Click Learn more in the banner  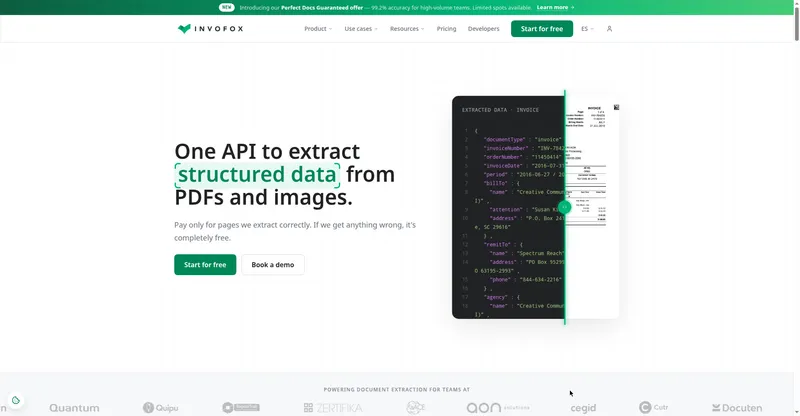coord(556,7)
